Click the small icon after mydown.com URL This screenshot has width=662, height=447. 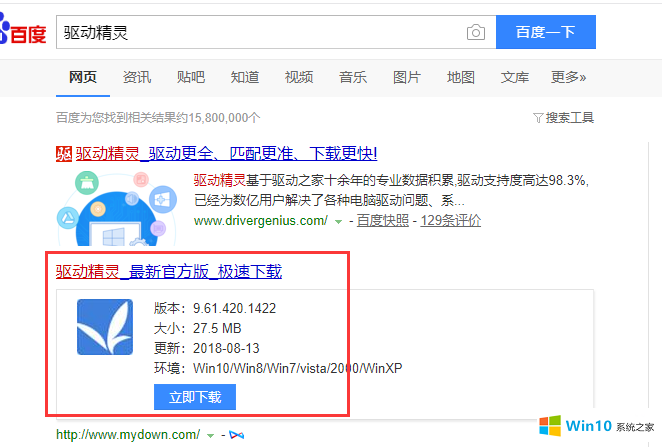coord(236,434)
